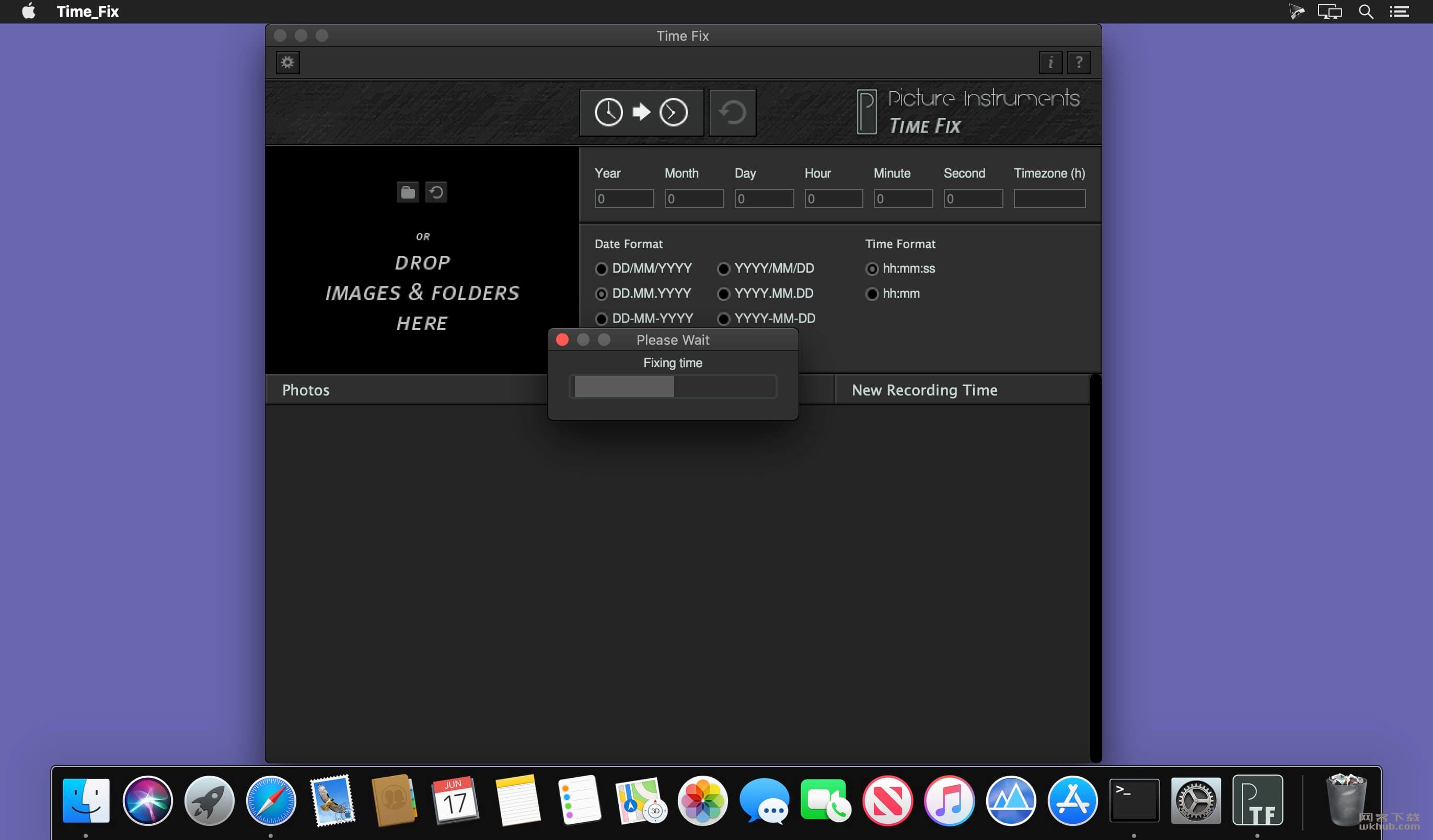Open the Apple menu
This screenshot has width=1433, height=840.
28,11
